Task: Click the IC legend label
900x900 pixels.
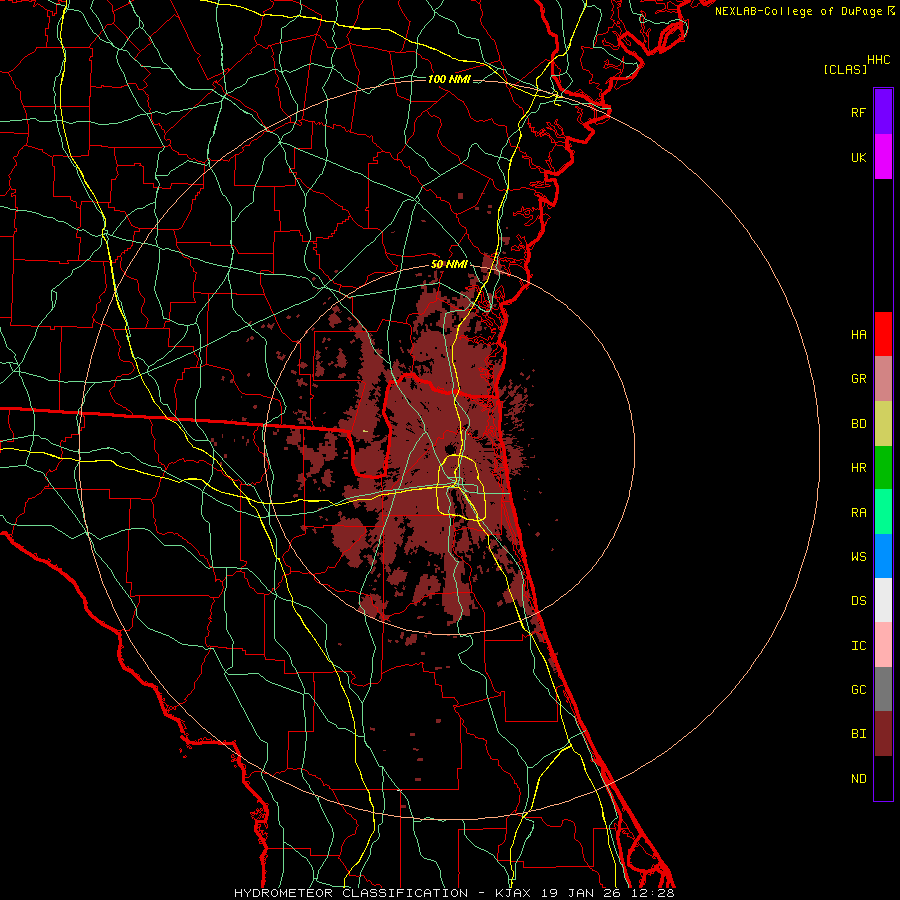Action: tap(858, 646)
